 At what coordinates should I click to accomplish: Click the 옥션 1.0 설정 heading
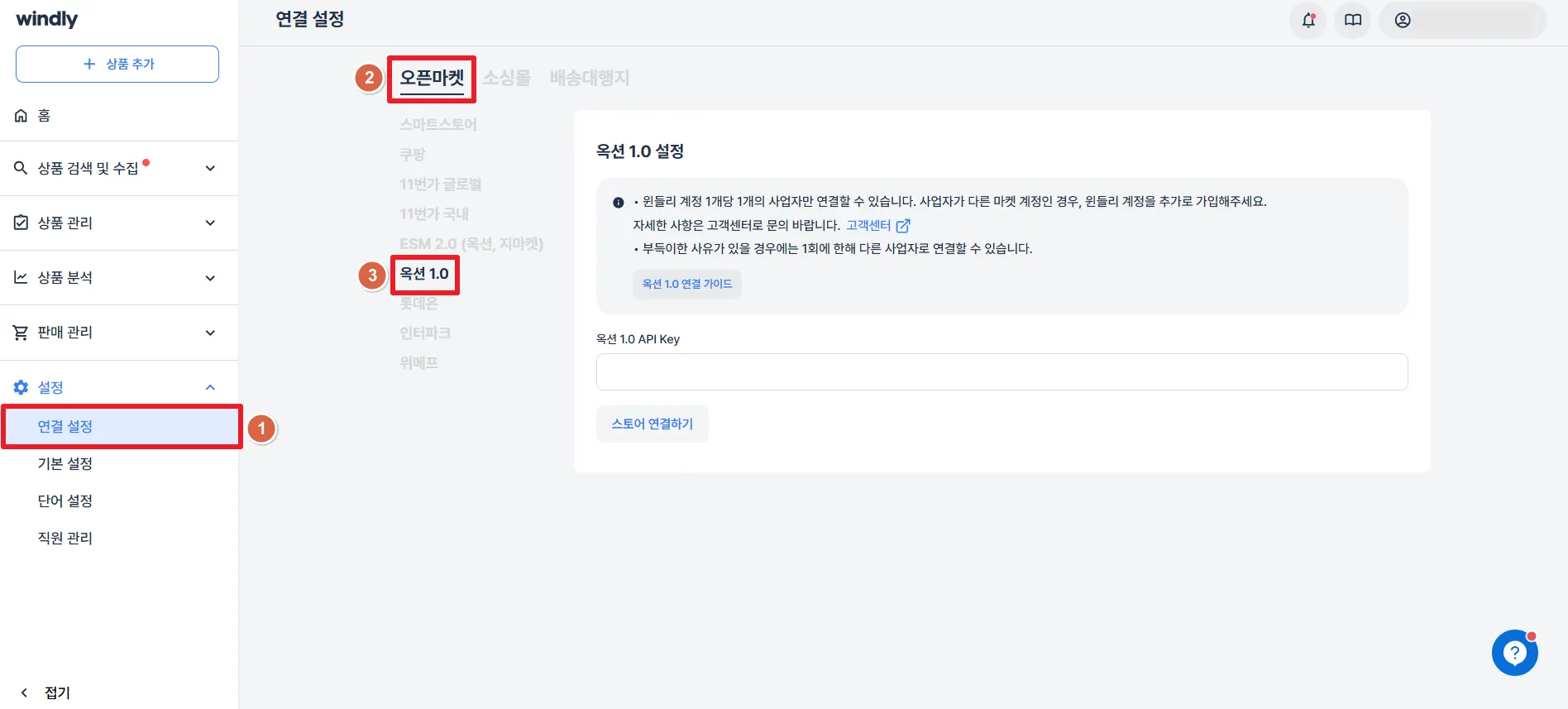click(640, 151)
